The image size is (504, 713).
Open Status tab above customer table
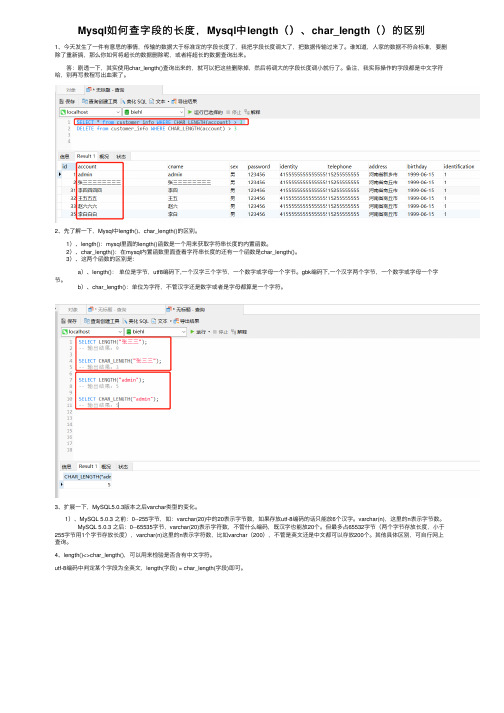click(x=121, y=156)
